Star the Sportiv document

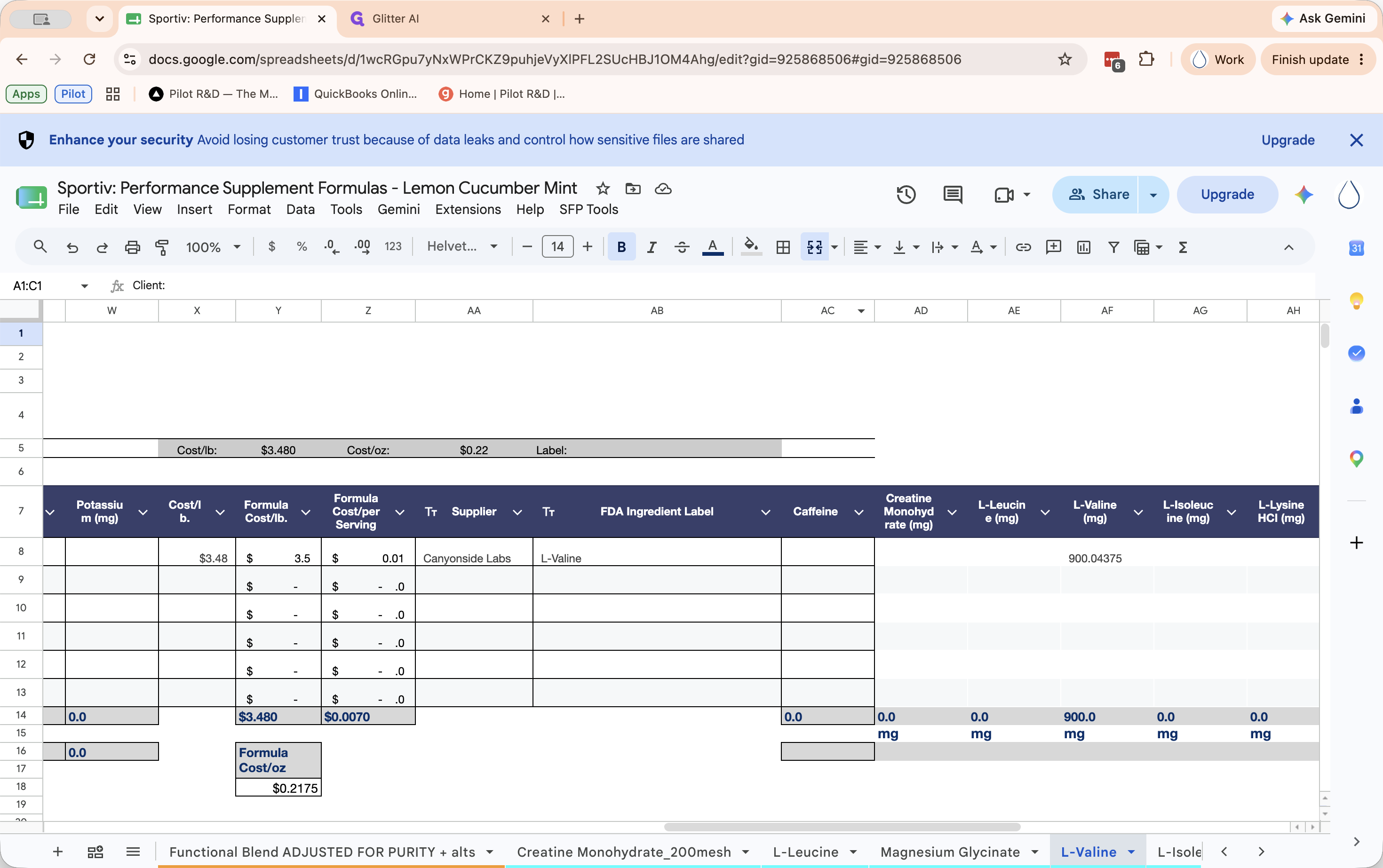click(603, 188)
